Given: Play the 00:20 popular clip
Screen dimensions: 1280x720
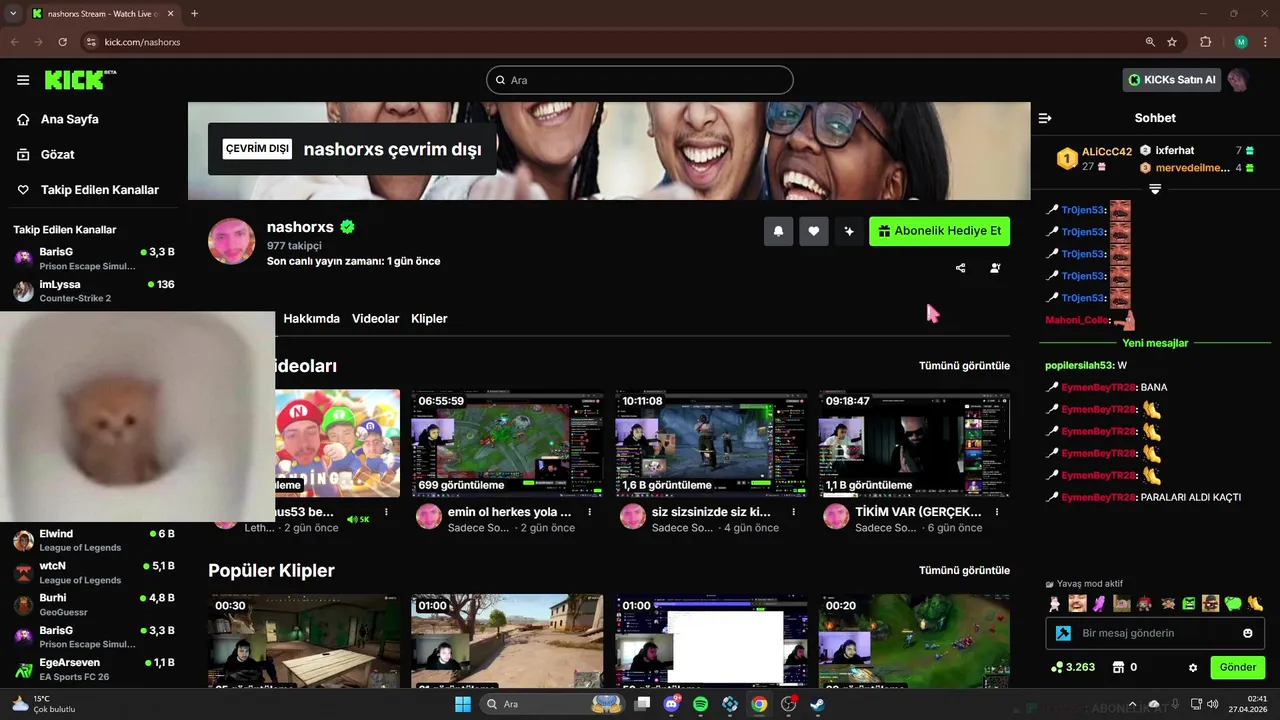Looking at the screenshot, I should (x=914, y=641).
